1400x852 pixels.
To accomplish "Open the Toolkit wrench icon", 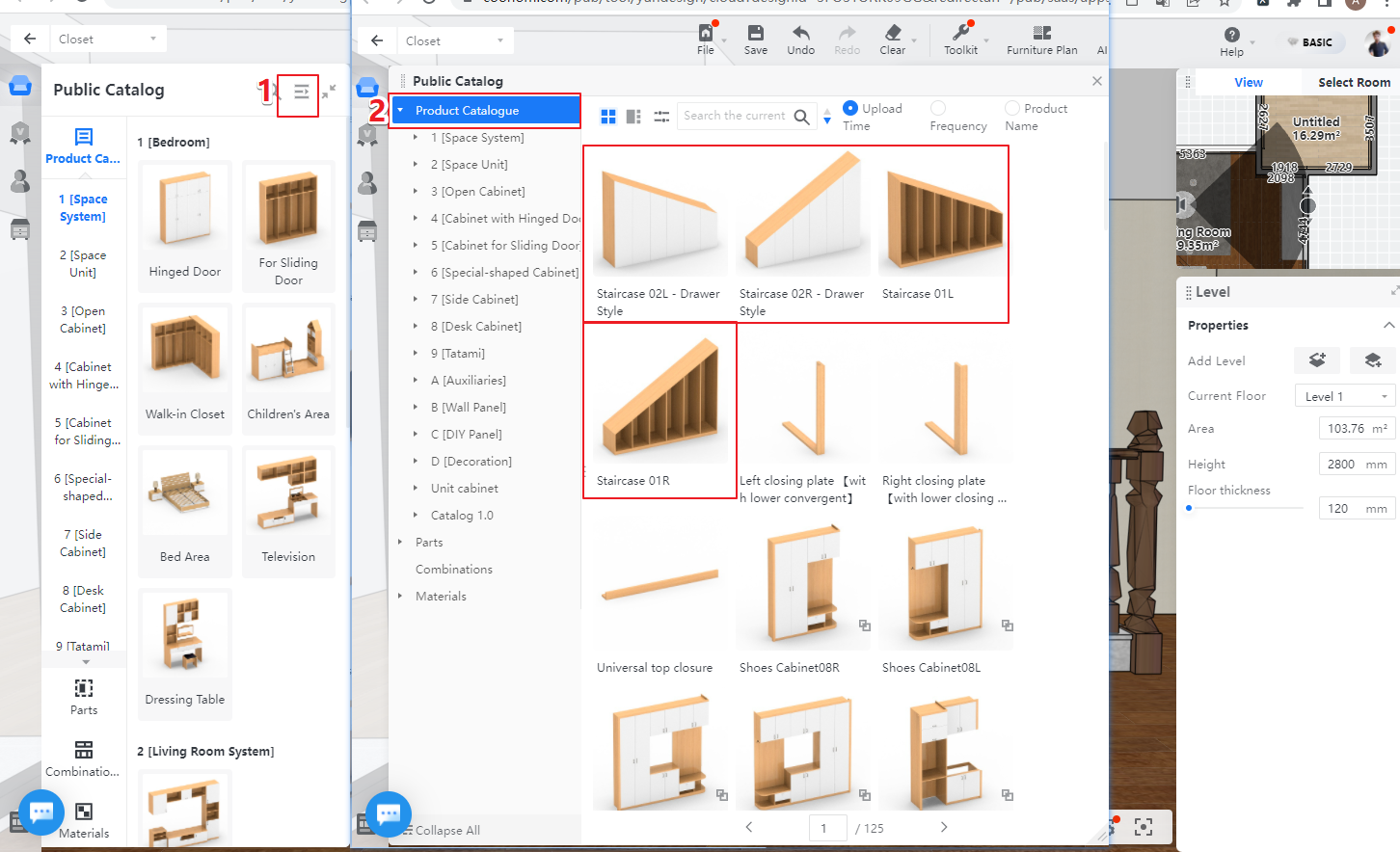I will 960,33.
